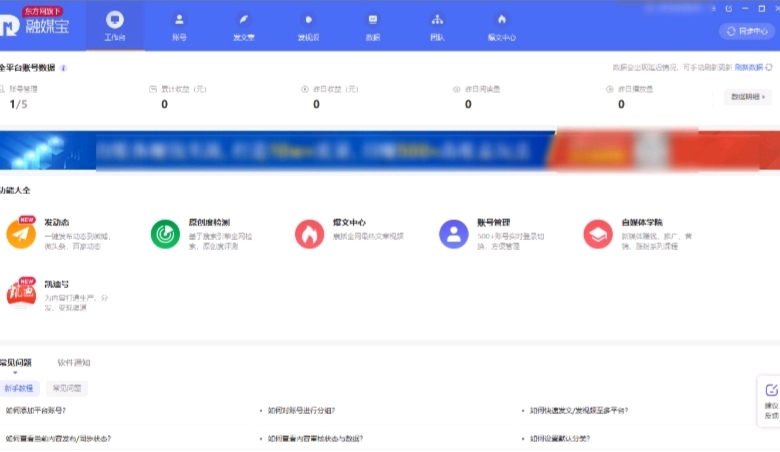Open 发文章 publish article in top navigation

[x=244, y=26]
